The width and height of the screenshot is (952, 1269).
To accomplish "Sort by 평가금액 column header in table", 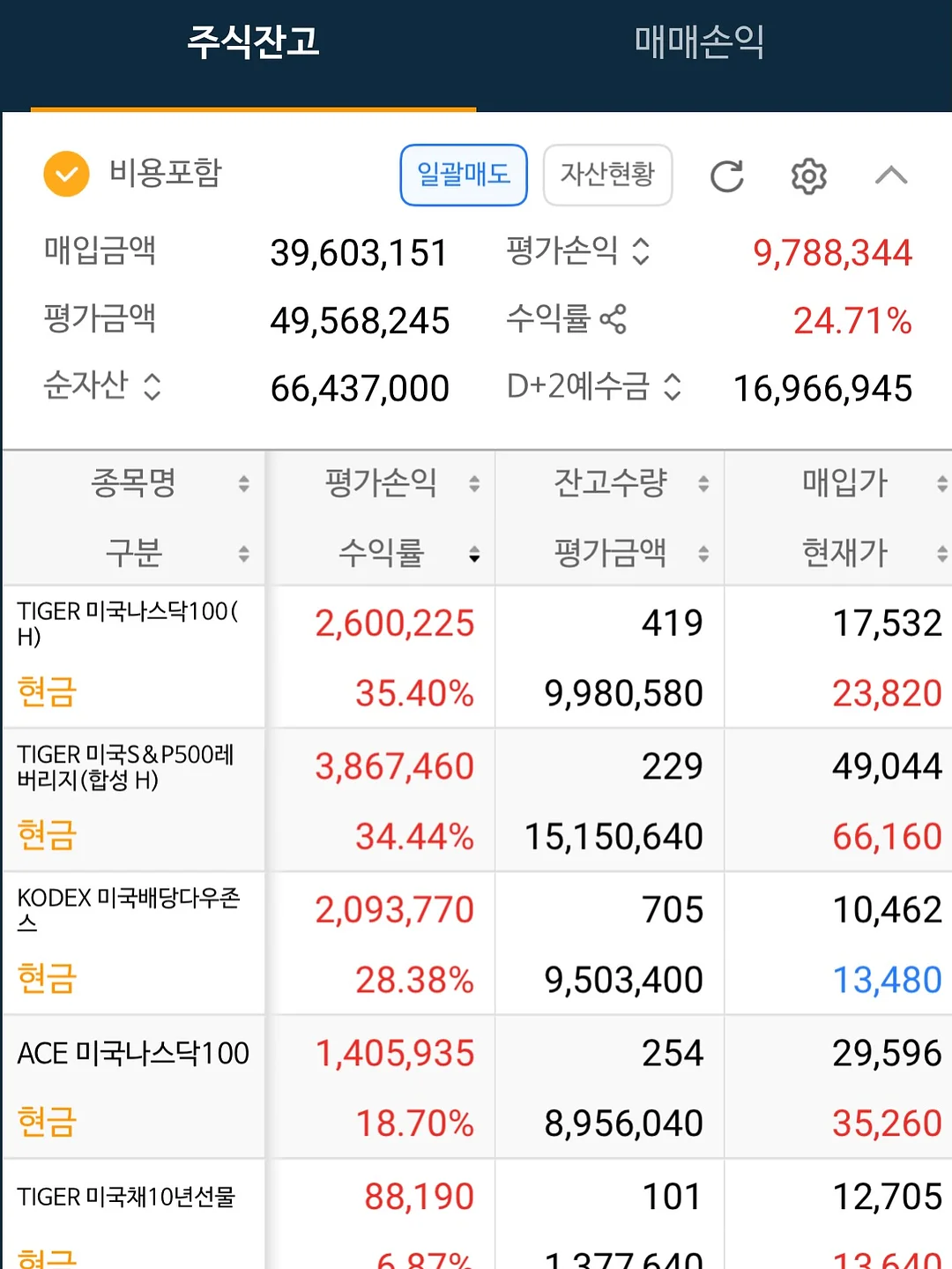I will [x=610, y=554].
